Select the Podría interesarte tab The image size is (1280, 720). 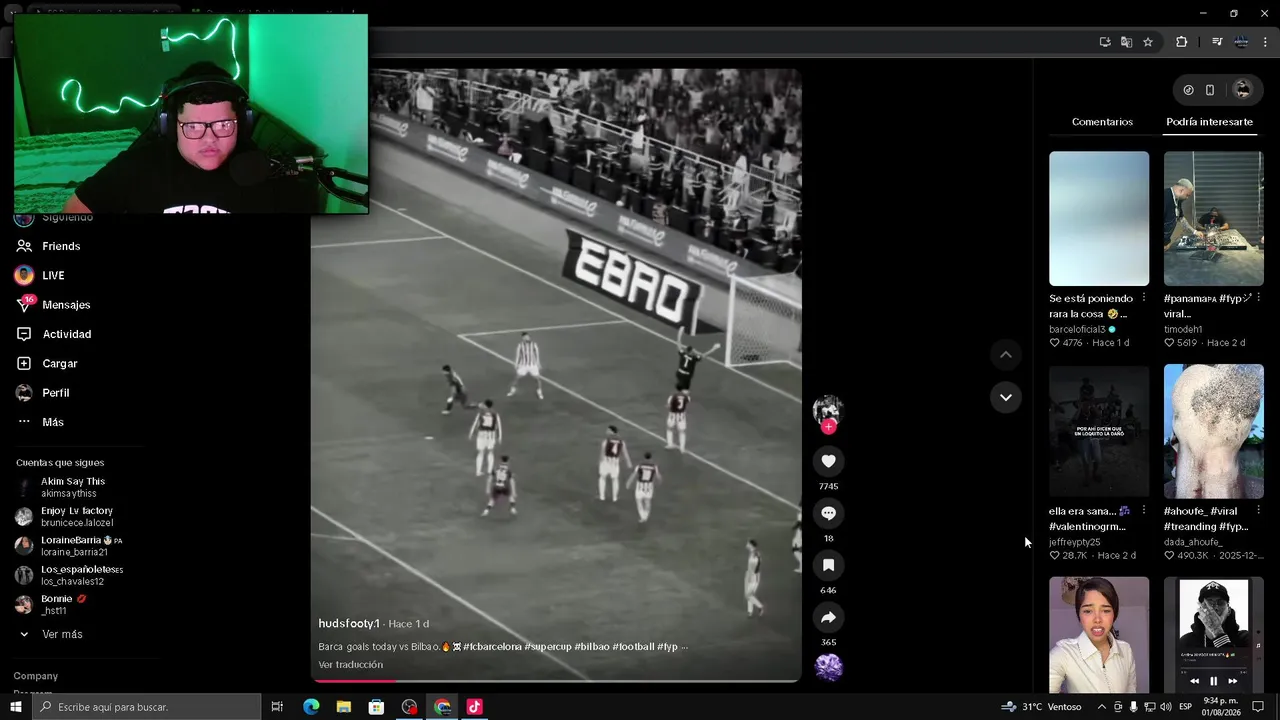[x=1209, y=122]
